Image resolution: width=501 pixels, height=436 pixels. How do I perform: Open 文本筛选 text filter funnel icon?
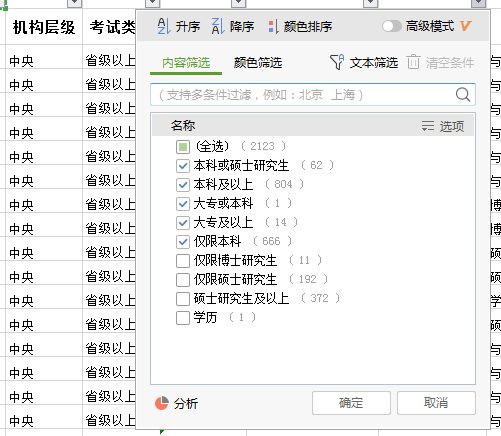(337, 62)
